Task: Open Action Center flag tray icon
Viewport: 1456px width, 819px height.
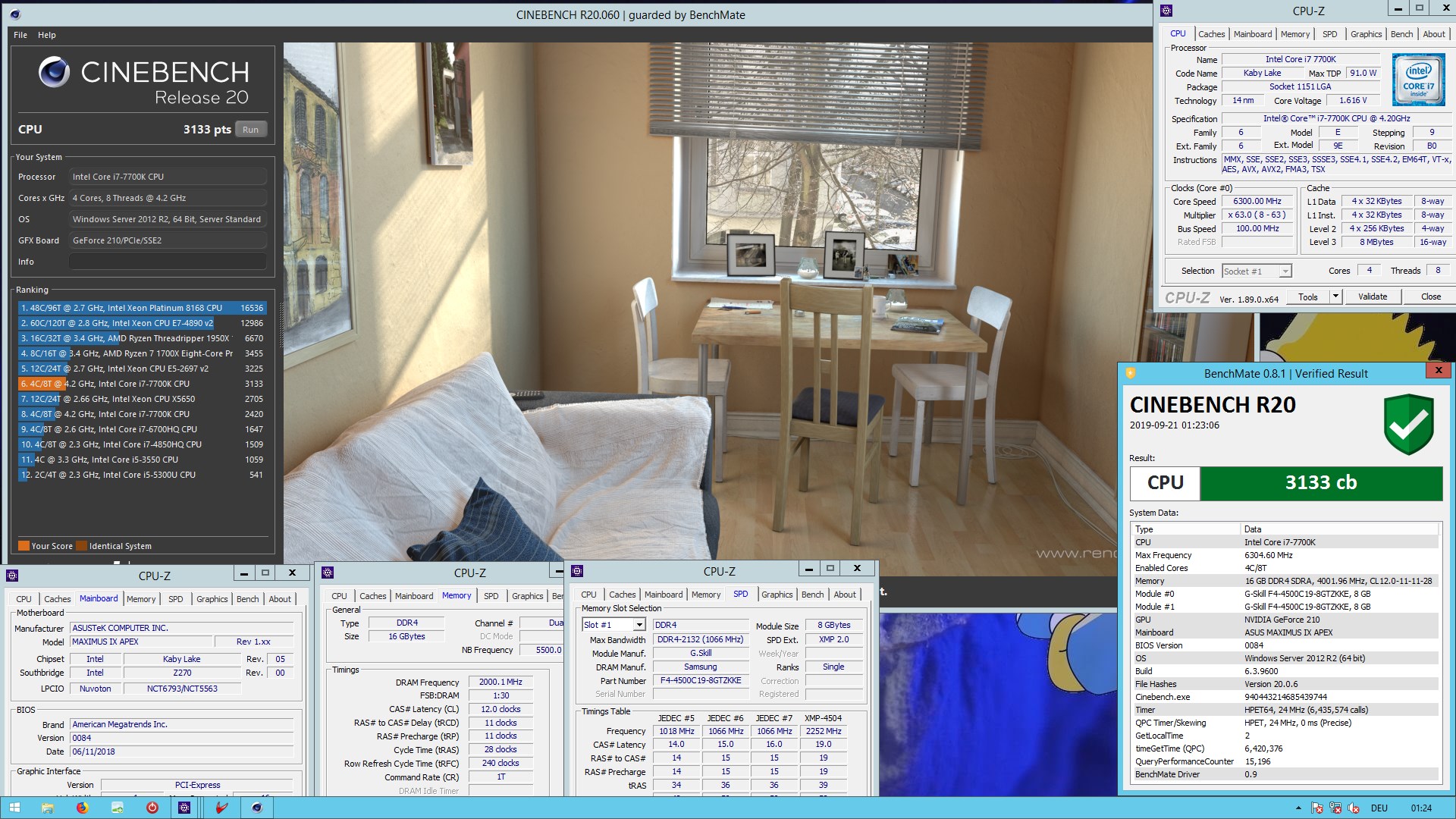Action: [x=1317, y=808]
